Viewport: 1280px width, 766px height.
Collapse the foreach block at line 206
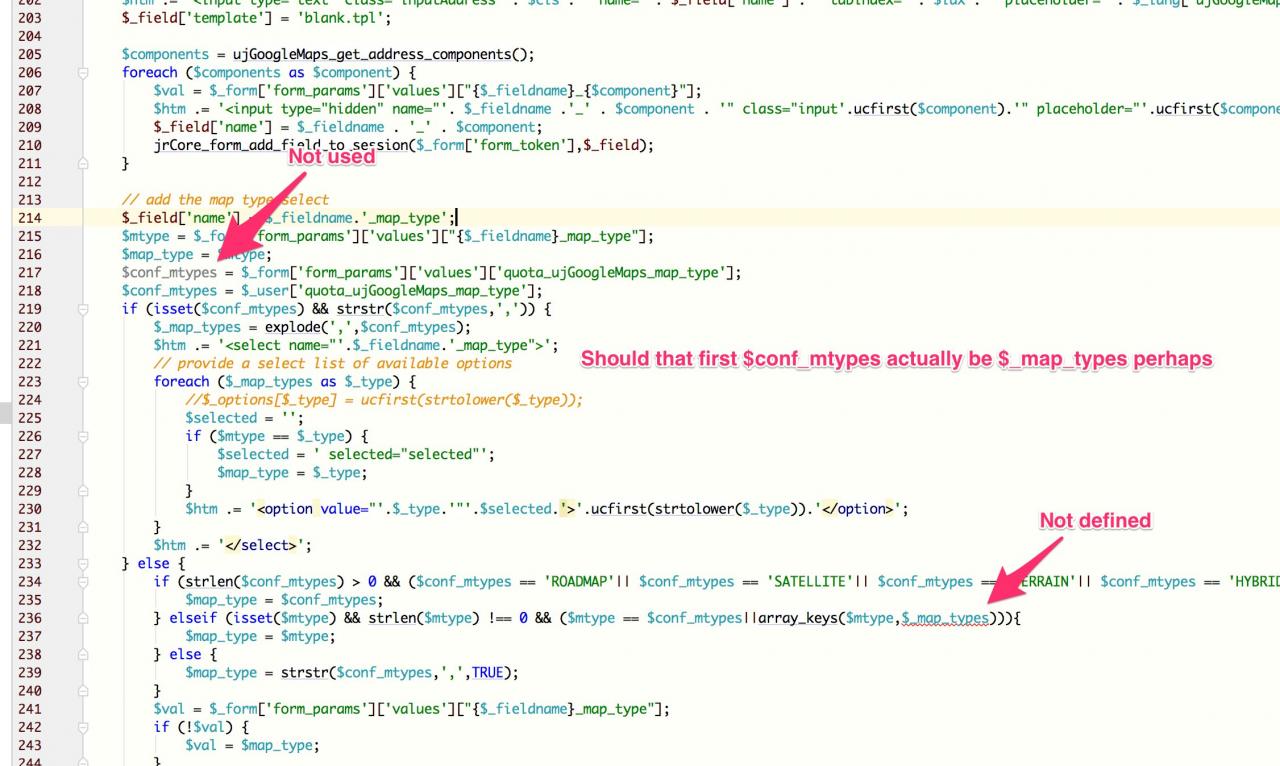pos(83,73)
